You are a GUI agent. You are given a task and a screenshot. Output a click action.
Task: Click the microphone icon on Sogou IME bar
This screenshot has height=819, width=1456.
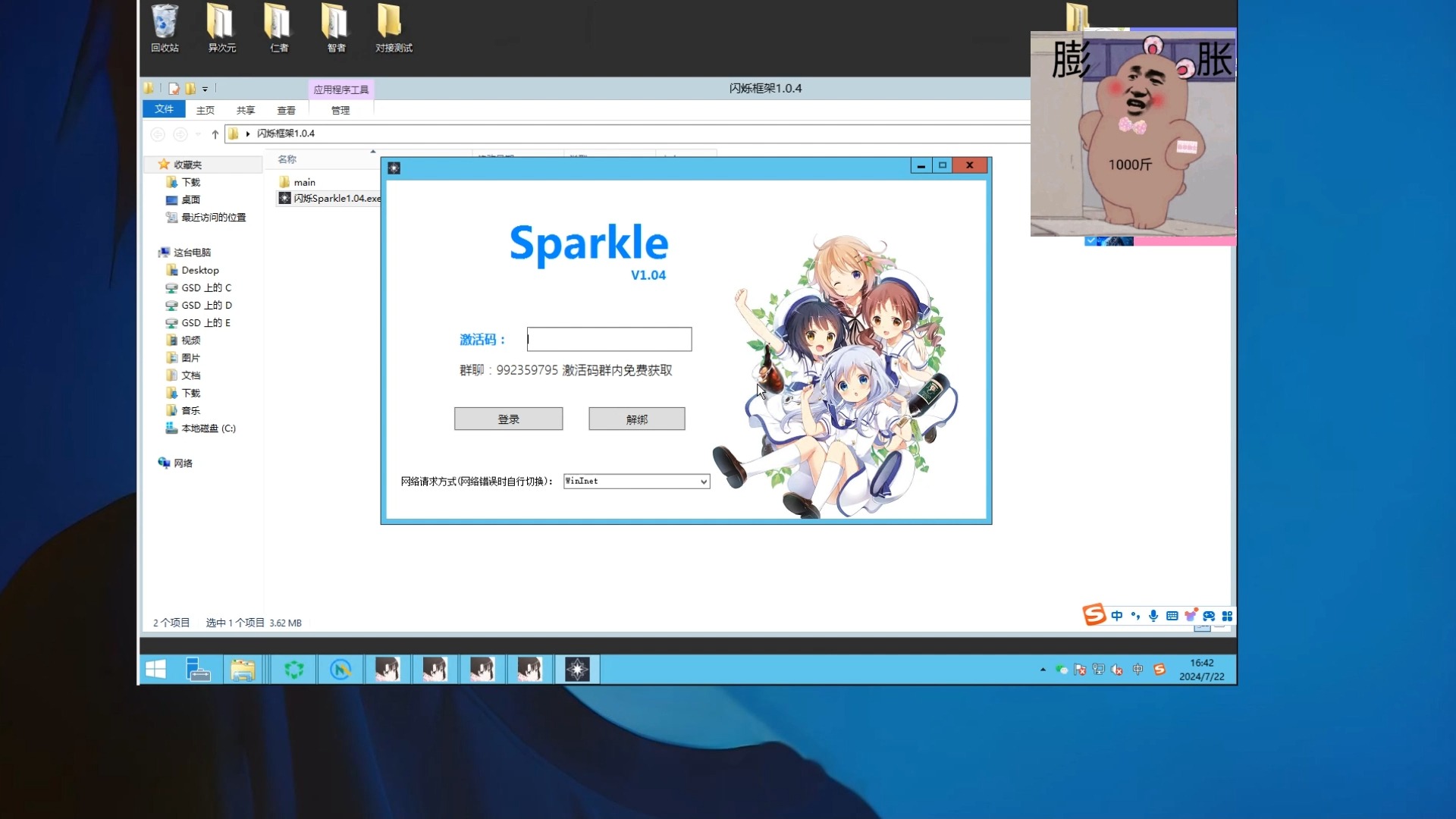point(1153,616)
